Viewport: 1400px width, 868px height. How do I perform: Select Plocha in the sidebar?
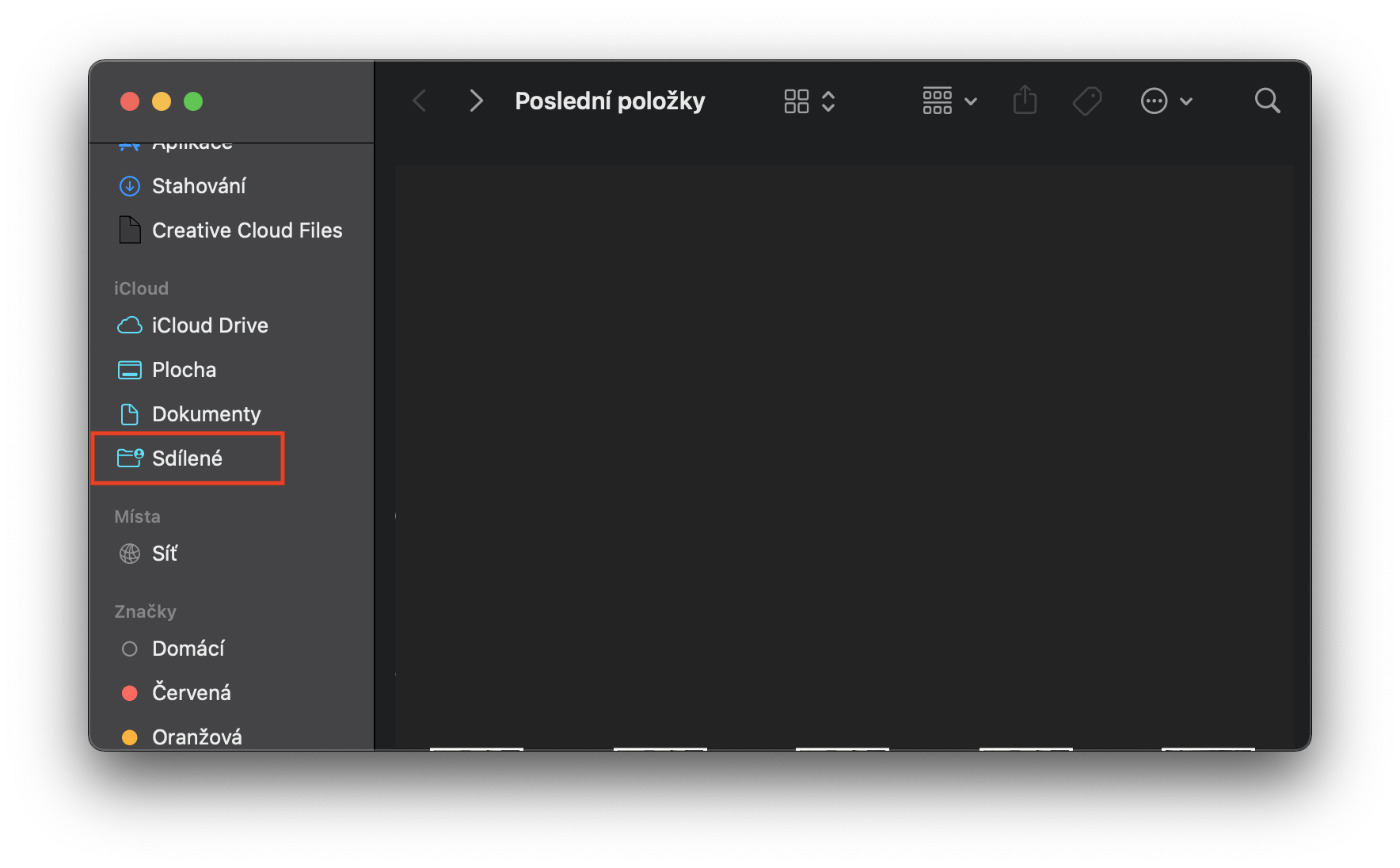click(167, 370)
